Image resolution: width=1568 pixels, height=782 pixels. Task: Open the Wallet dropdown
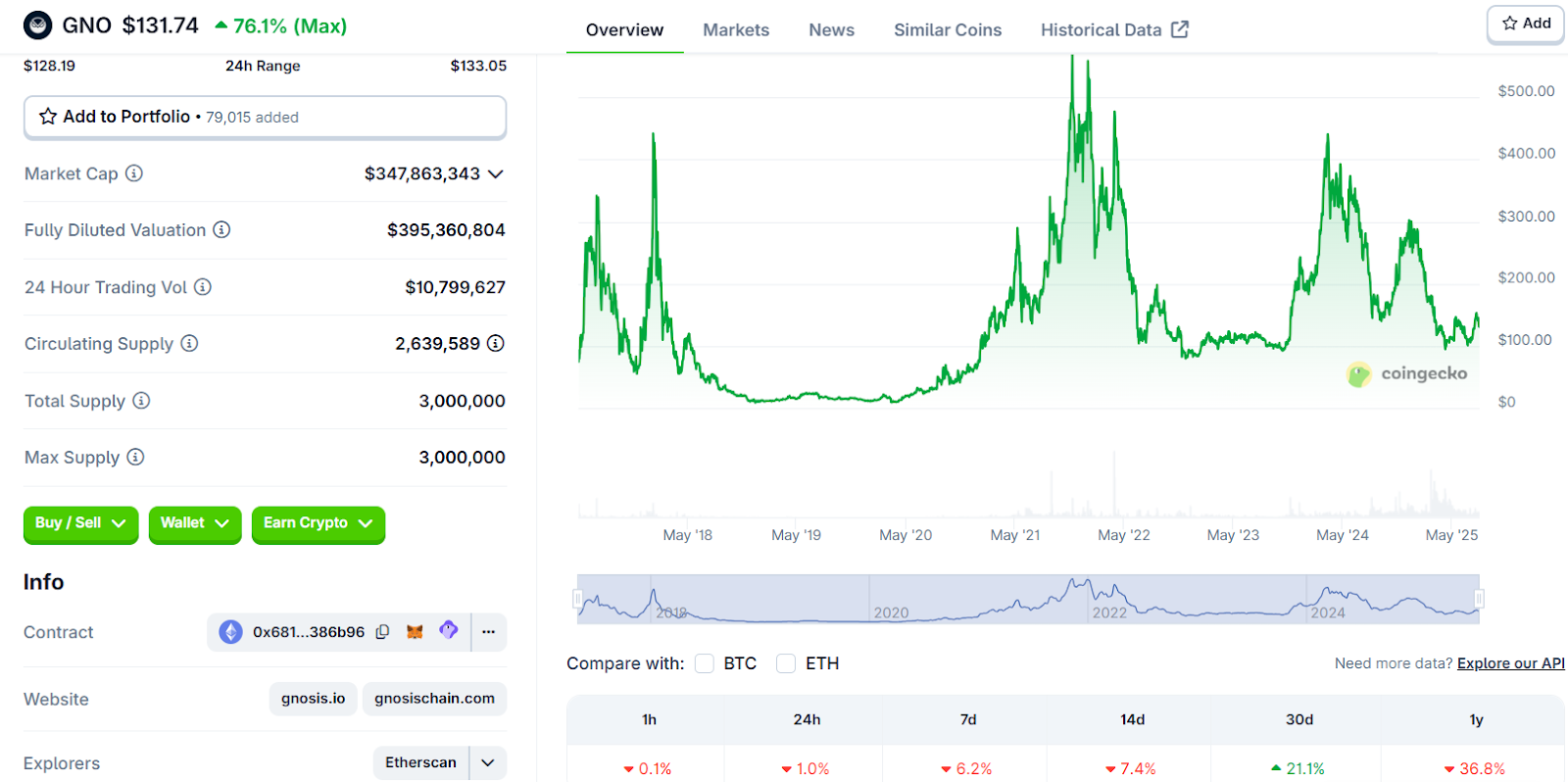click(195, 523)
